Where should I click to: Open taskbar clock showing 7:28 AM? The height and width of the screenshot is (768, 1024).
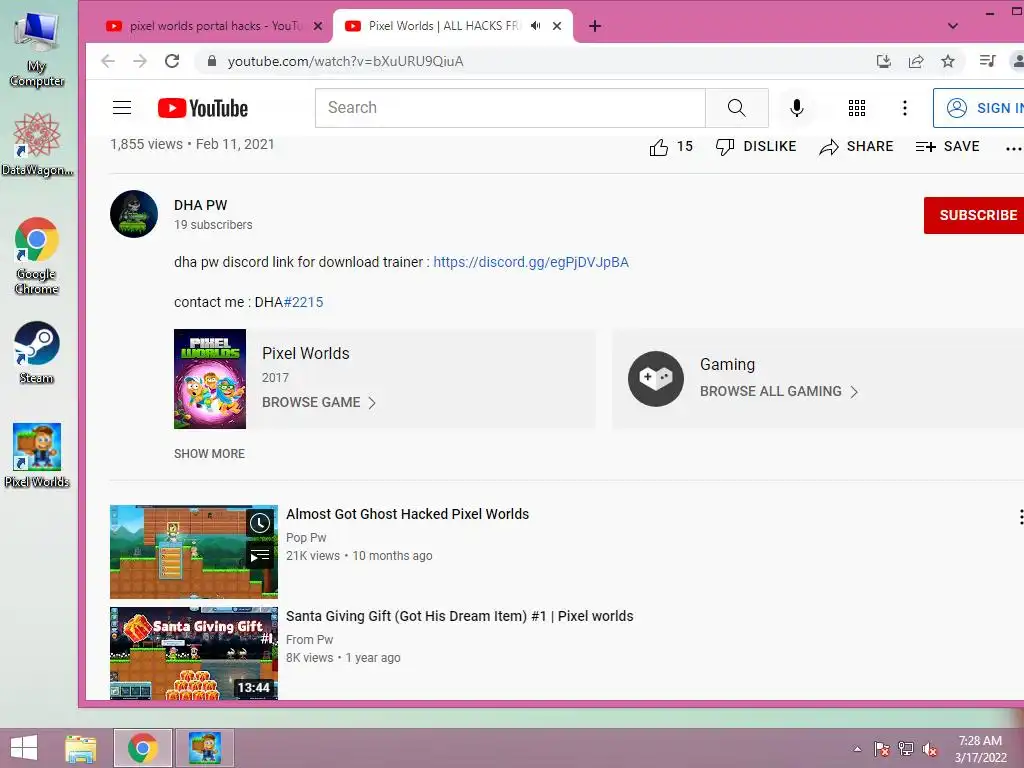point(980,749)
